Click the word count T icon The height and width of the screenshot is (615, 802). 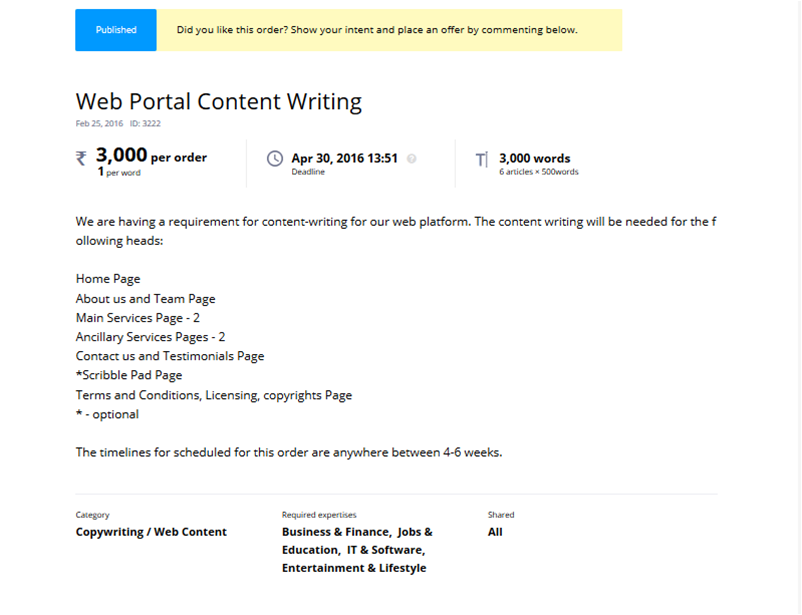pyautogui.click(x=482, y=159)
